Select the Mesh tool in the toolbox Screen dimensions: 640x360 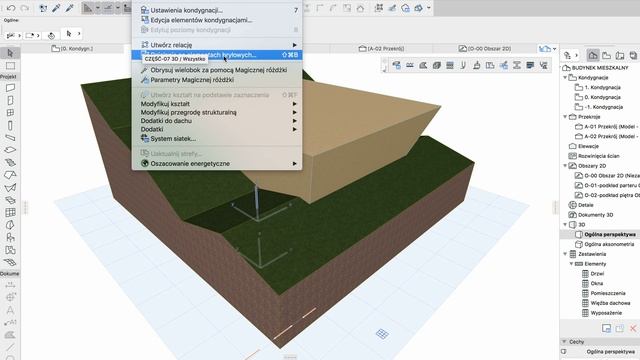10,262
